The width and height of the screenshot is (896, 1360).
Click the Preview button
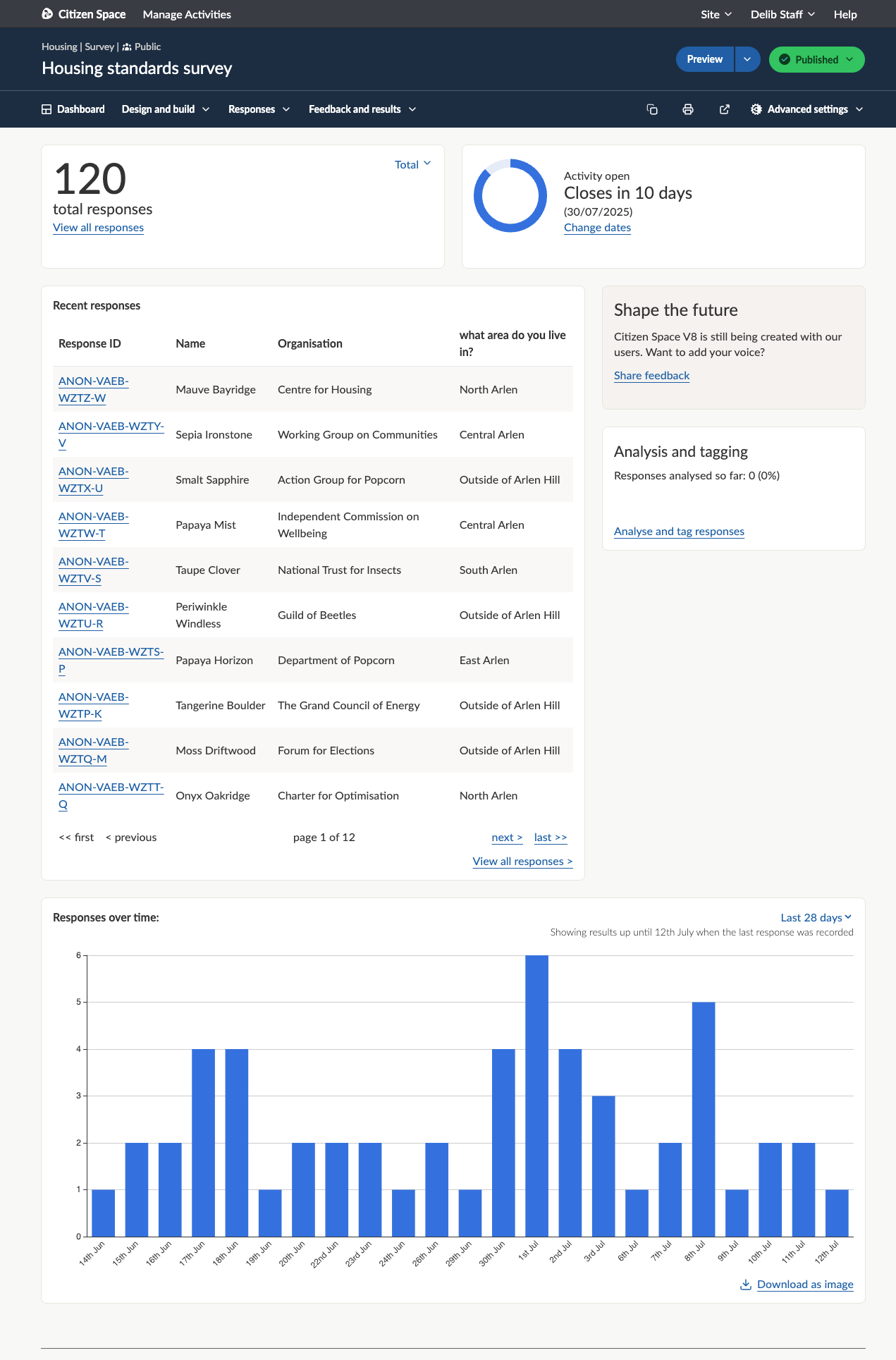point(705,59)
